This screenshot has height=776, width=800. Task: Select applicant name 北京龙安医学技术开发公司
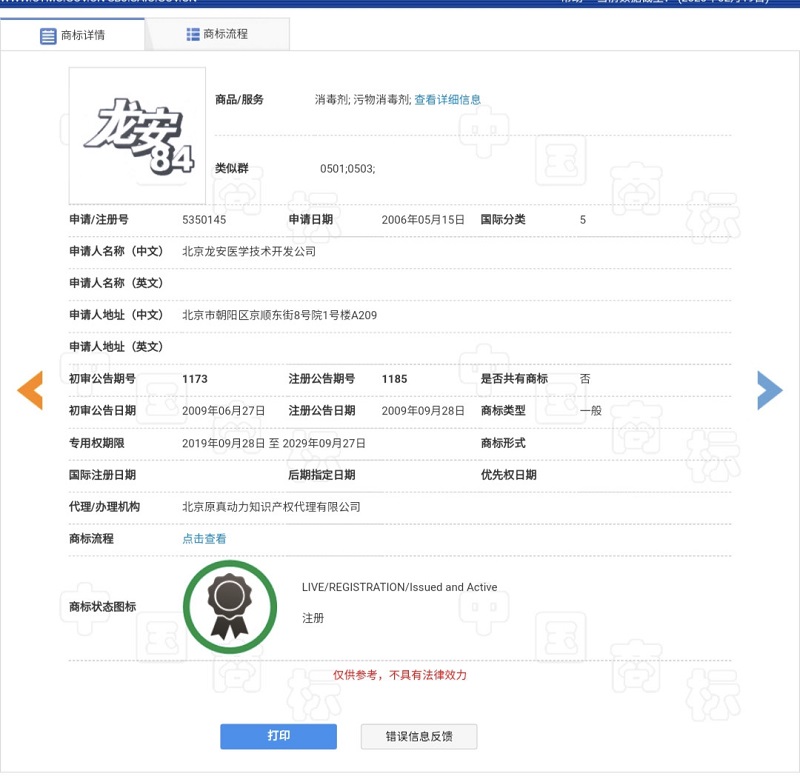pyautogui.click(x=249, y=251)
